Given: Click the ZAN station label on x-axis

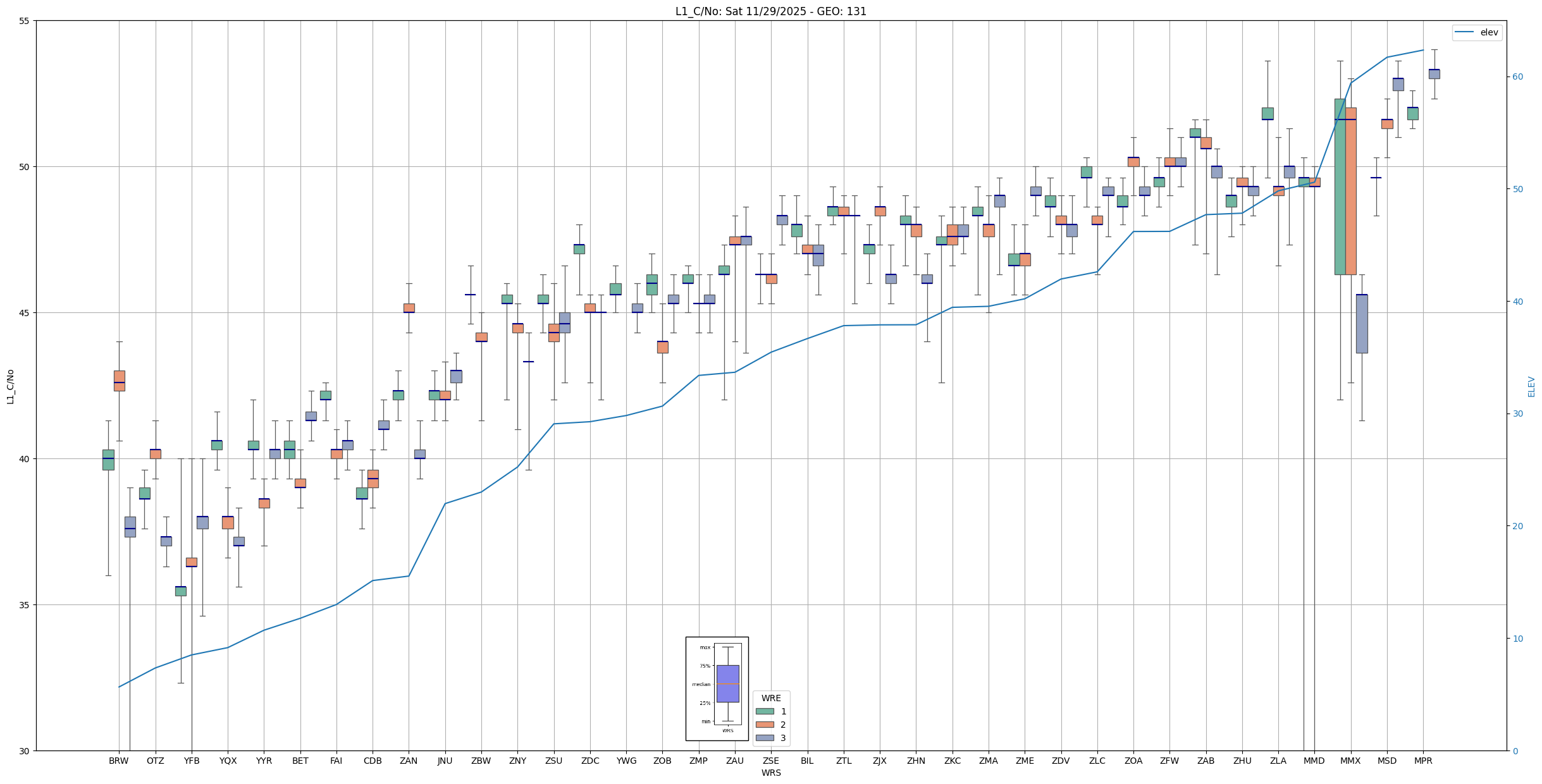Looking at the screenshot, I should [409, 761].
